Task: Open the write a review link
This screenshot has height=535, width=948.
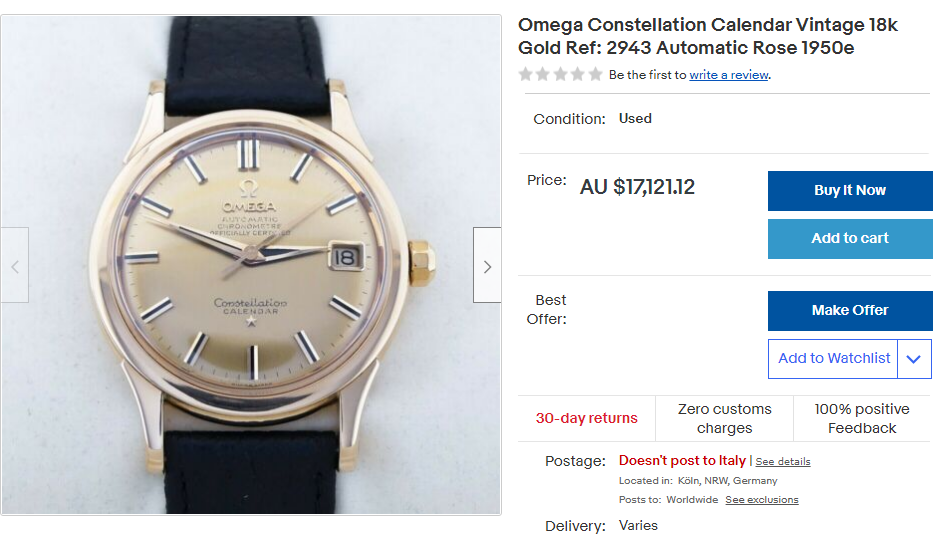Action: click(729, 75)
